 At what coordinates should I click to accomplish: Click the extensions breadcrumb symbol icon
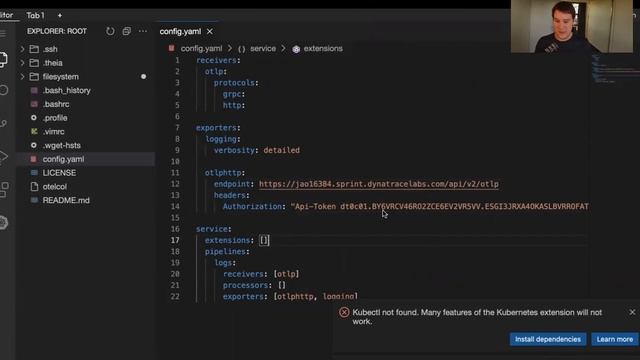[x=296, y=49]
